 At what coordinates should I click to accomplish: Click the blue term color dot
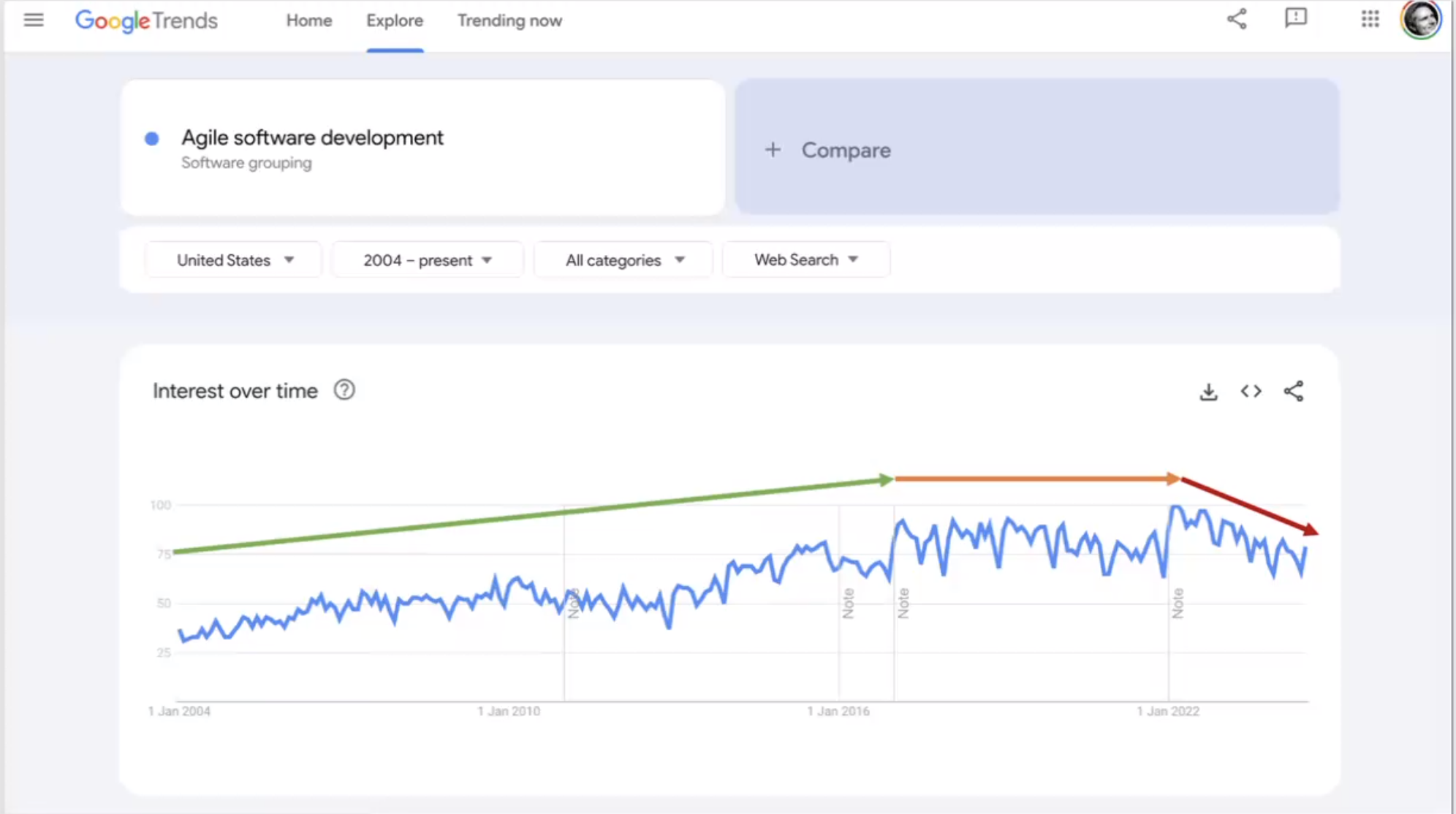coord(152,139)
